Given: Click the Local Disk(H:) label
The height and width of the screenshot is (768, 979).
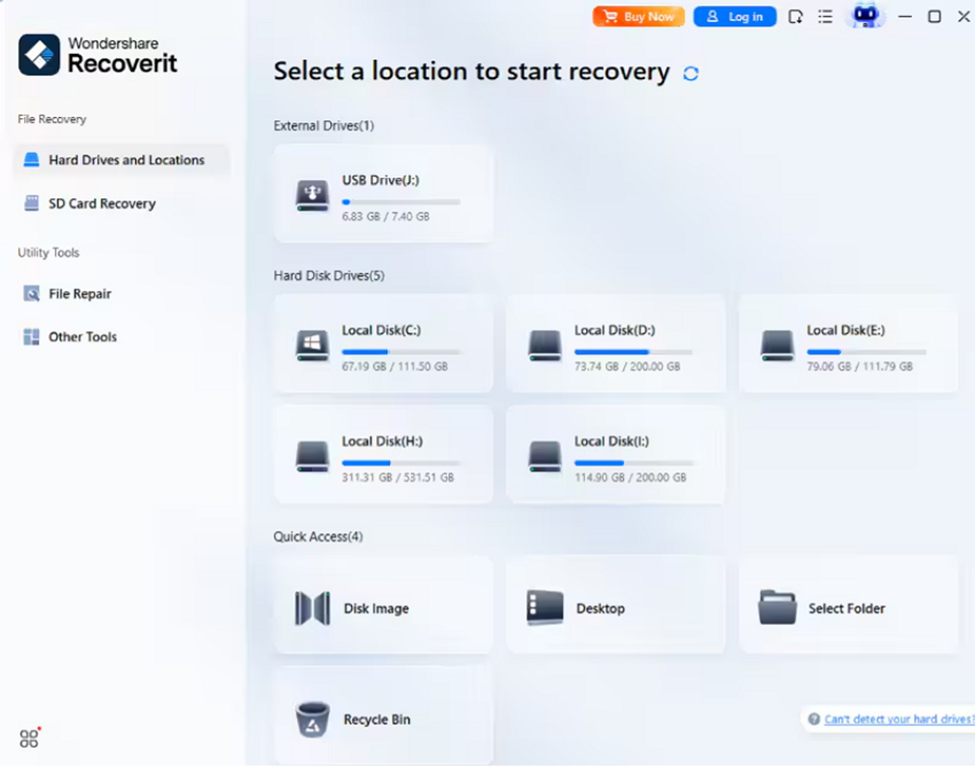Looking at the screenshot, I should coord(383,443).
